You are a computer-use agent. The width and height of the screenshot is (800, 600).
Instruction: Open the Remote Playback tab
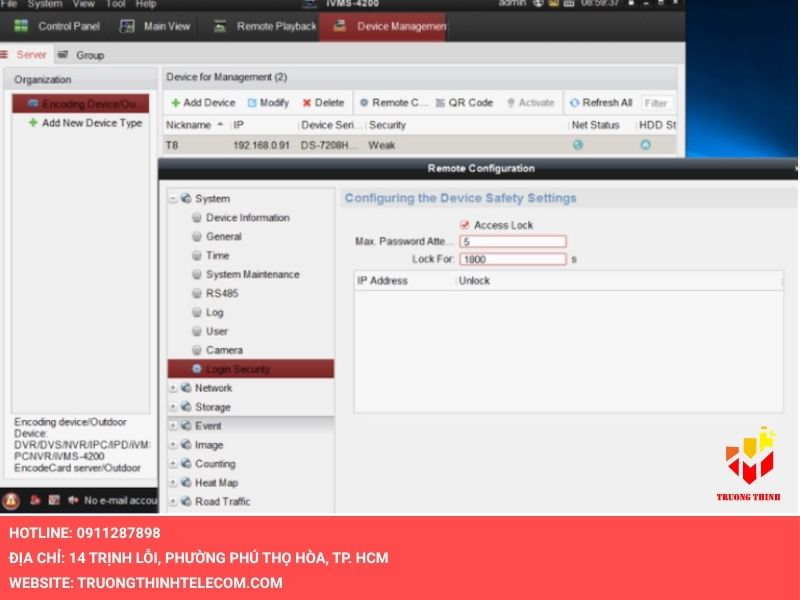pos(265,26)
